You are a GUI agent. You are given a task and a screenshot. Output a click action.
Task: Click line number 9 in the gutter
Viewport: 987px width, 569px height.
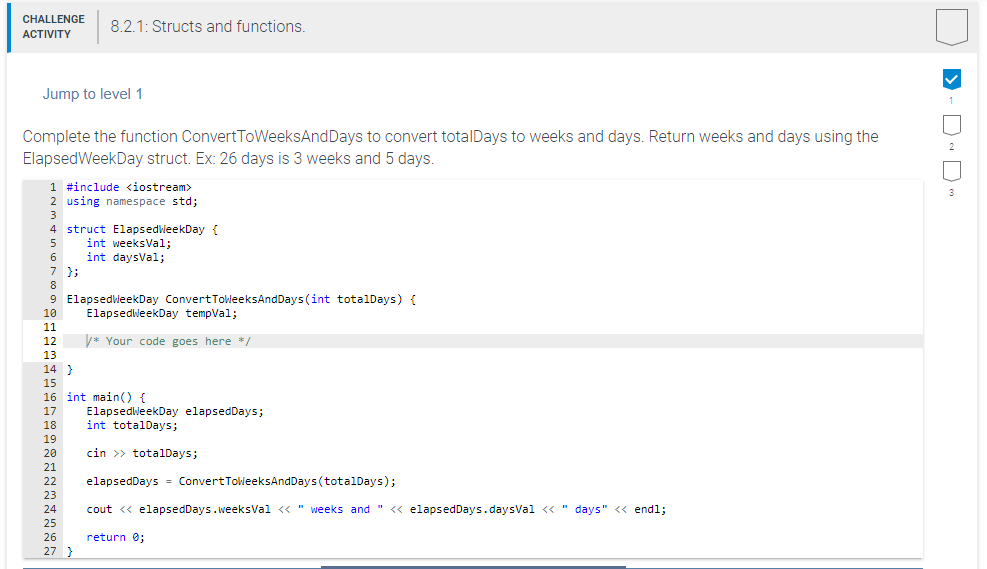click(53, 300)
